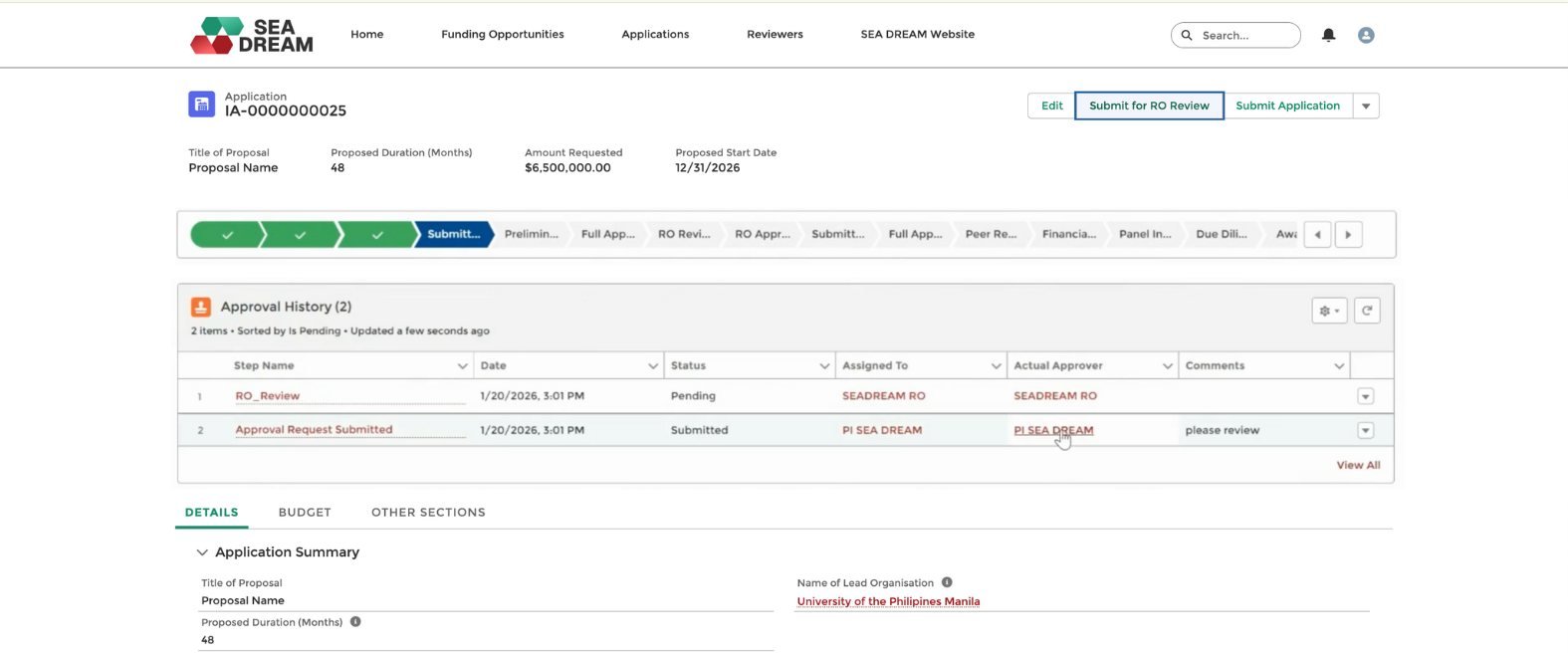
Task: Open the user profile avatar icon
Action: coord(1366,35)
